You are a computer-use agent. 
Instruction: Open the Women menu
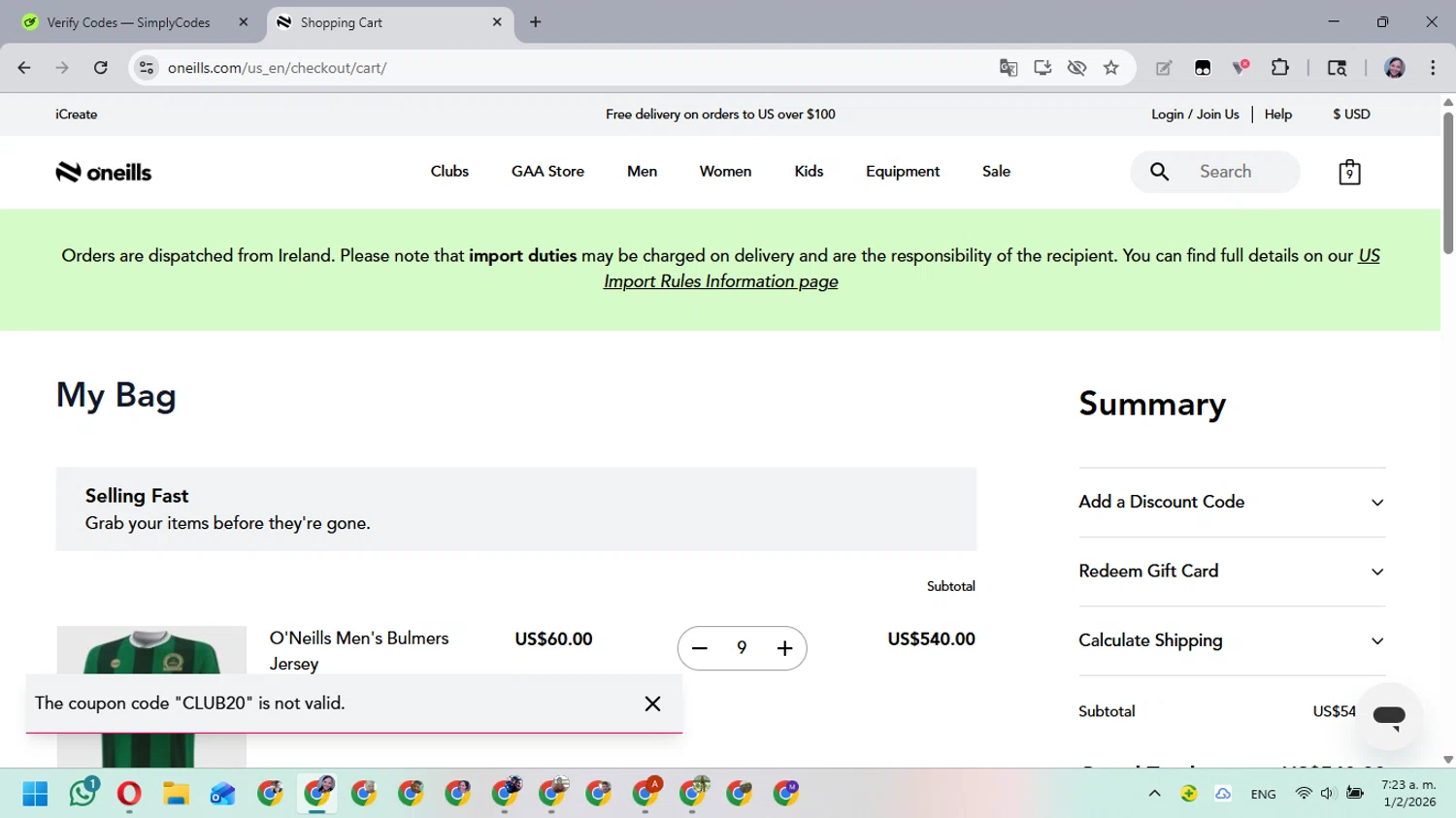pyautogui.click(x=725, y=172)
